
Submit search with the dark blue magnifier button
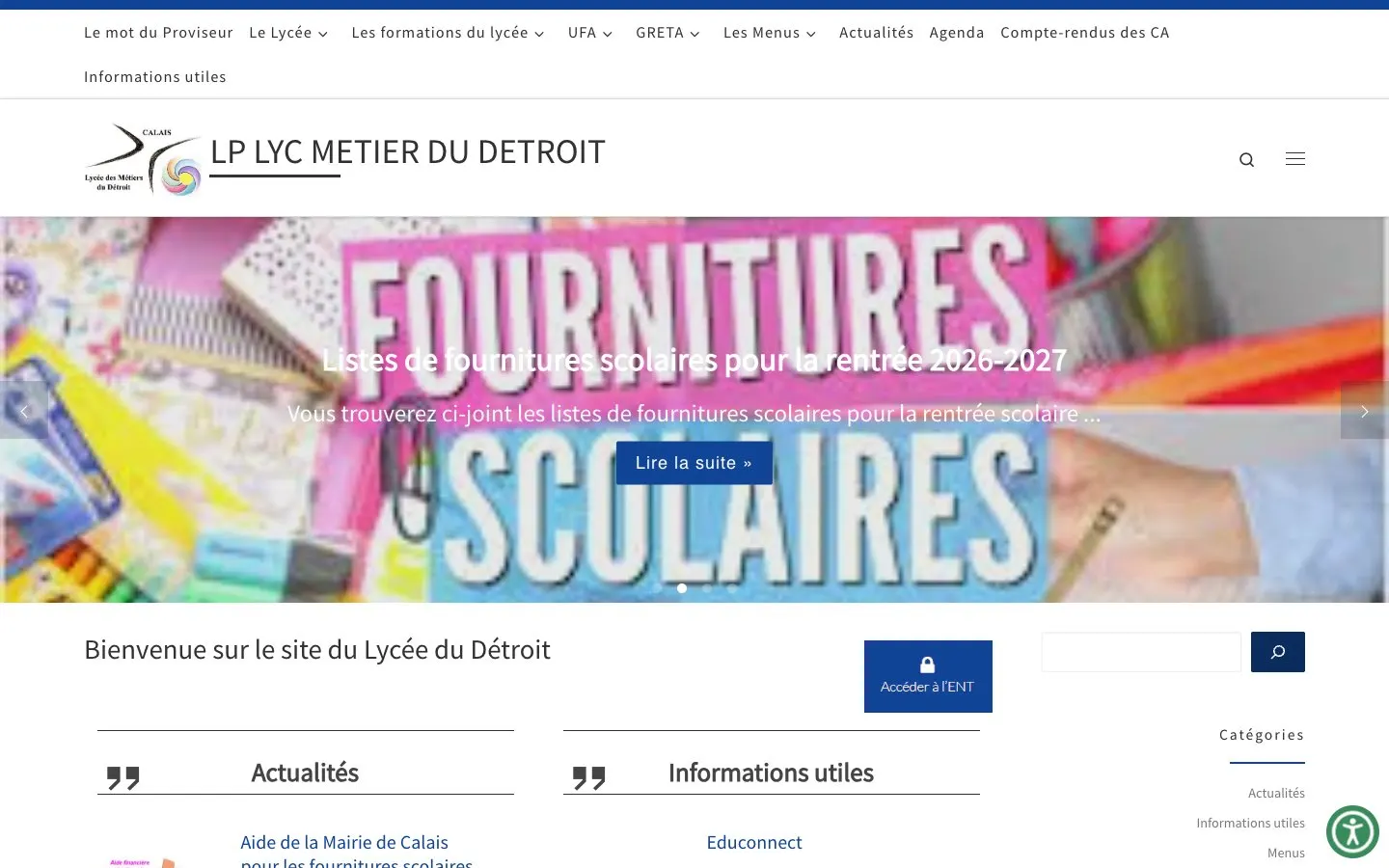click(1278, 652)
